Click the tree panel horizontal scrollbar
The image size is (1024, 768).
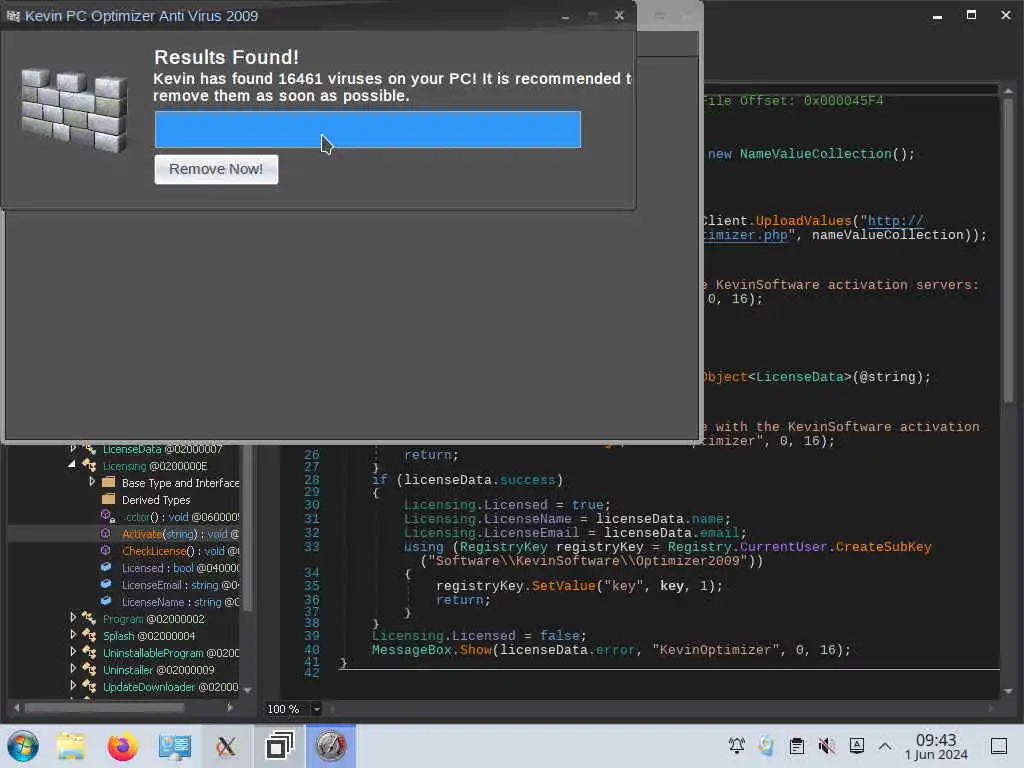pyautogui.click(x=104, y=707)
